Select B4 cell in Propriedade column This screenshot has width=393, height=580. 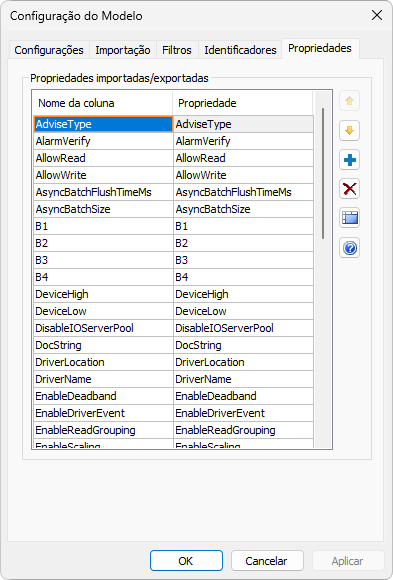[243, 277]
